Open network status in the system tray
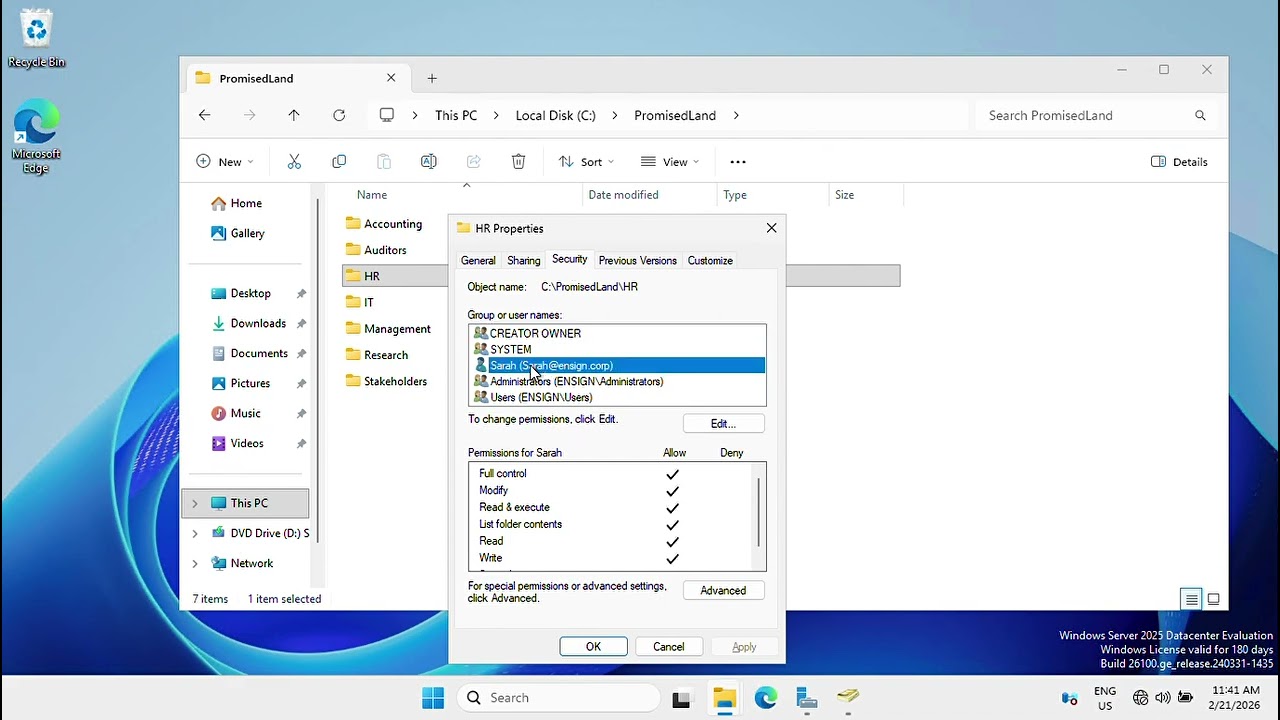Screen dimensions: 1280x720 point(1141,698)
